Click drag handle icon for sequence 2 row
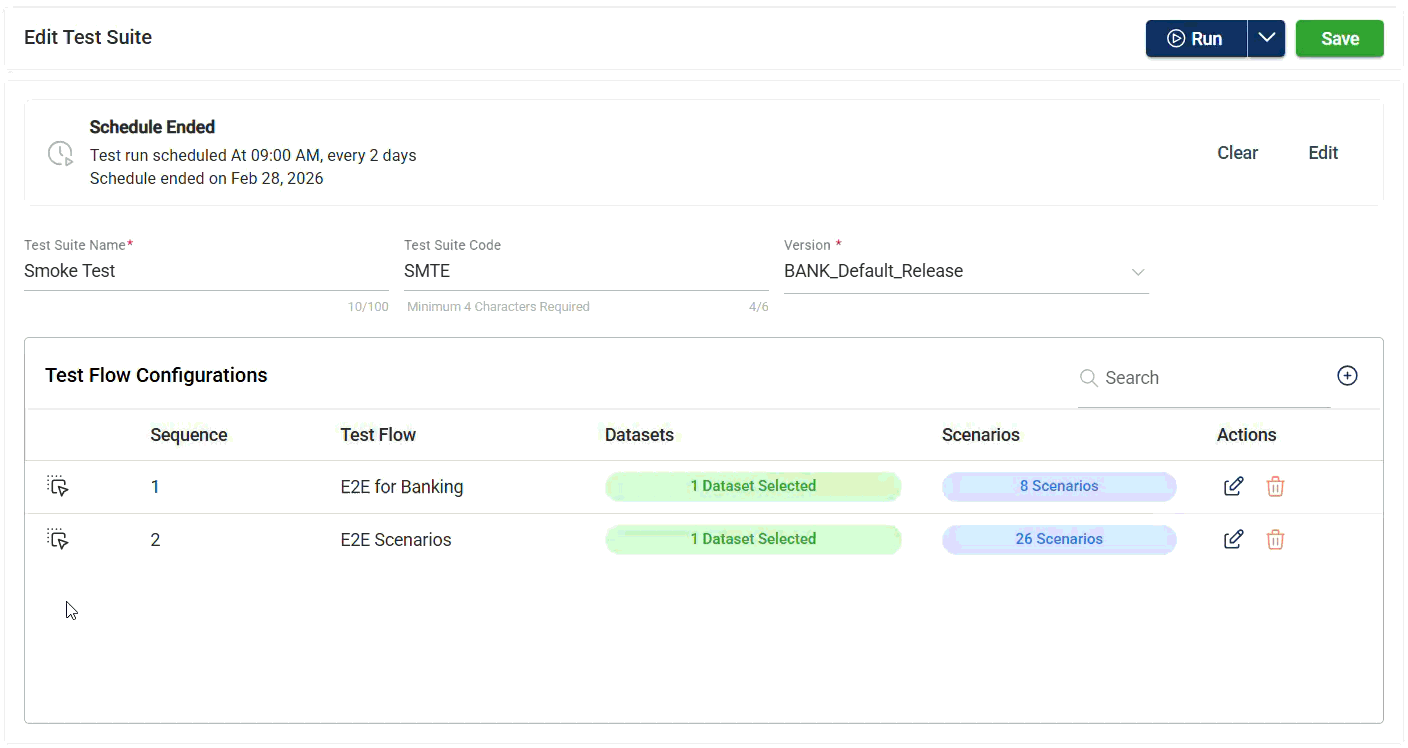 tap(58, 539)
